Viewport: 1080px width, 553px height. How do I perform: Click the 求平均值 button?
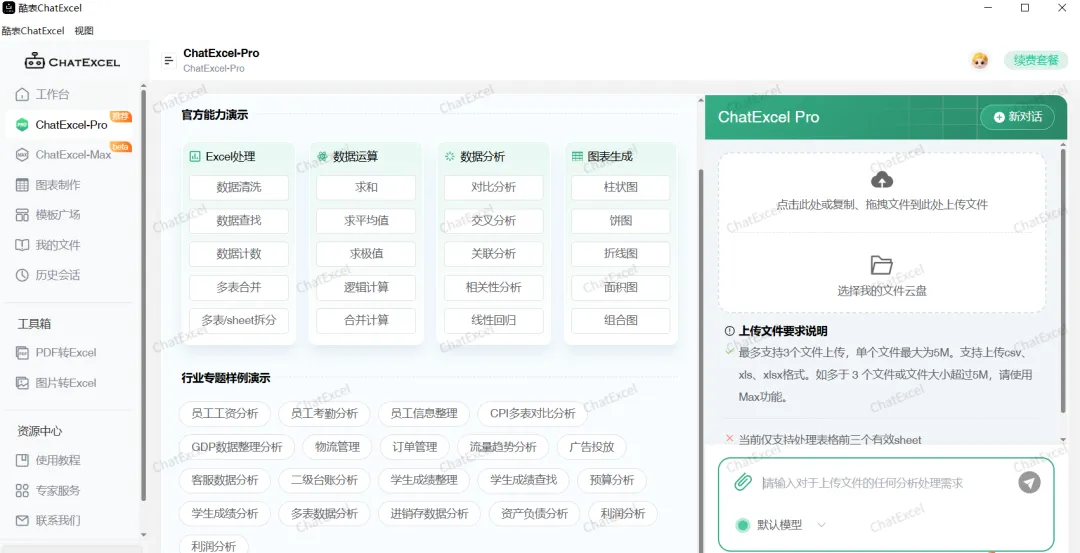[366, 221]
